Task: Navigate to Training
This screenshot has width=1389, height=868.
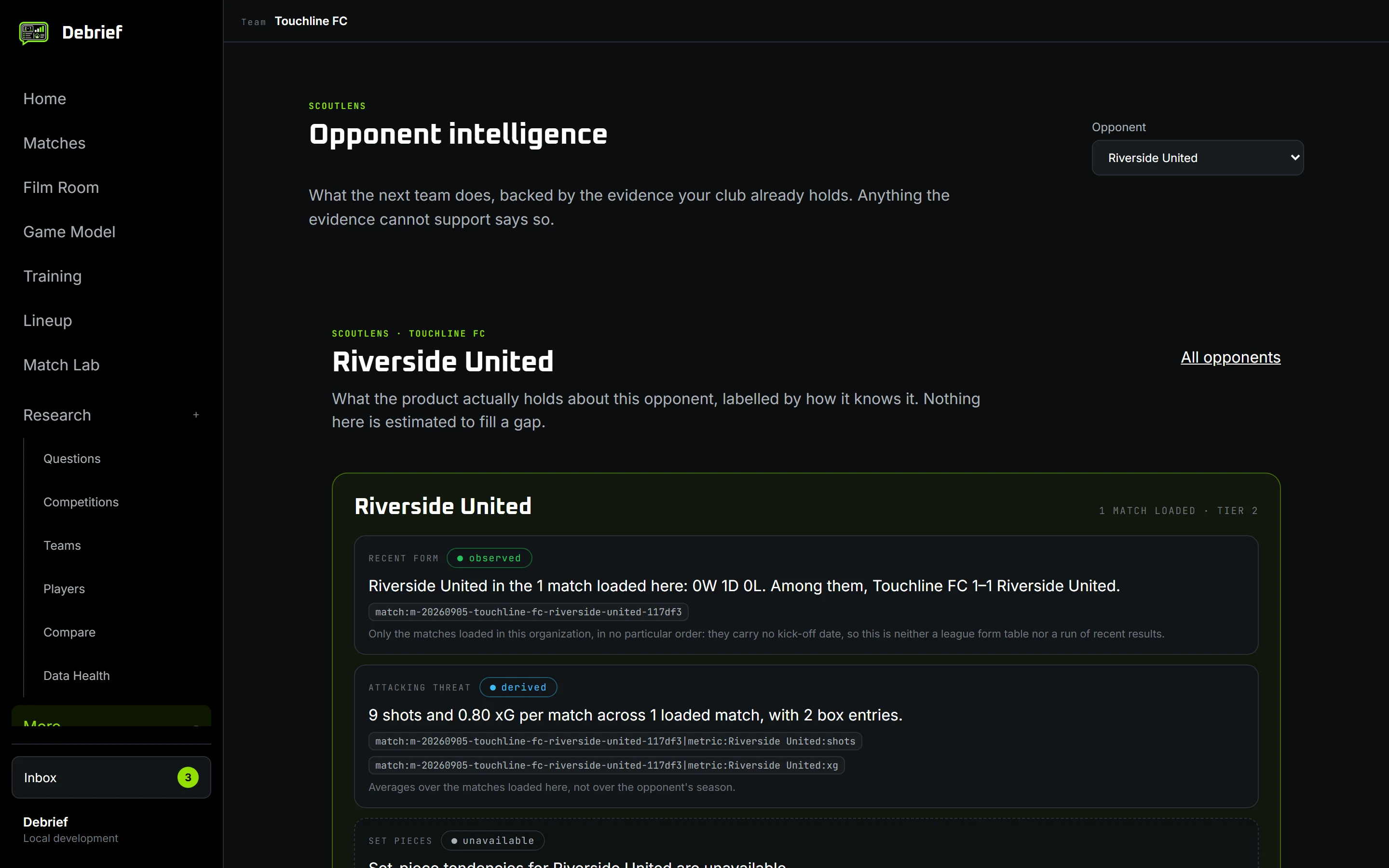Action: pyautogui.click(x=53, y=276)
